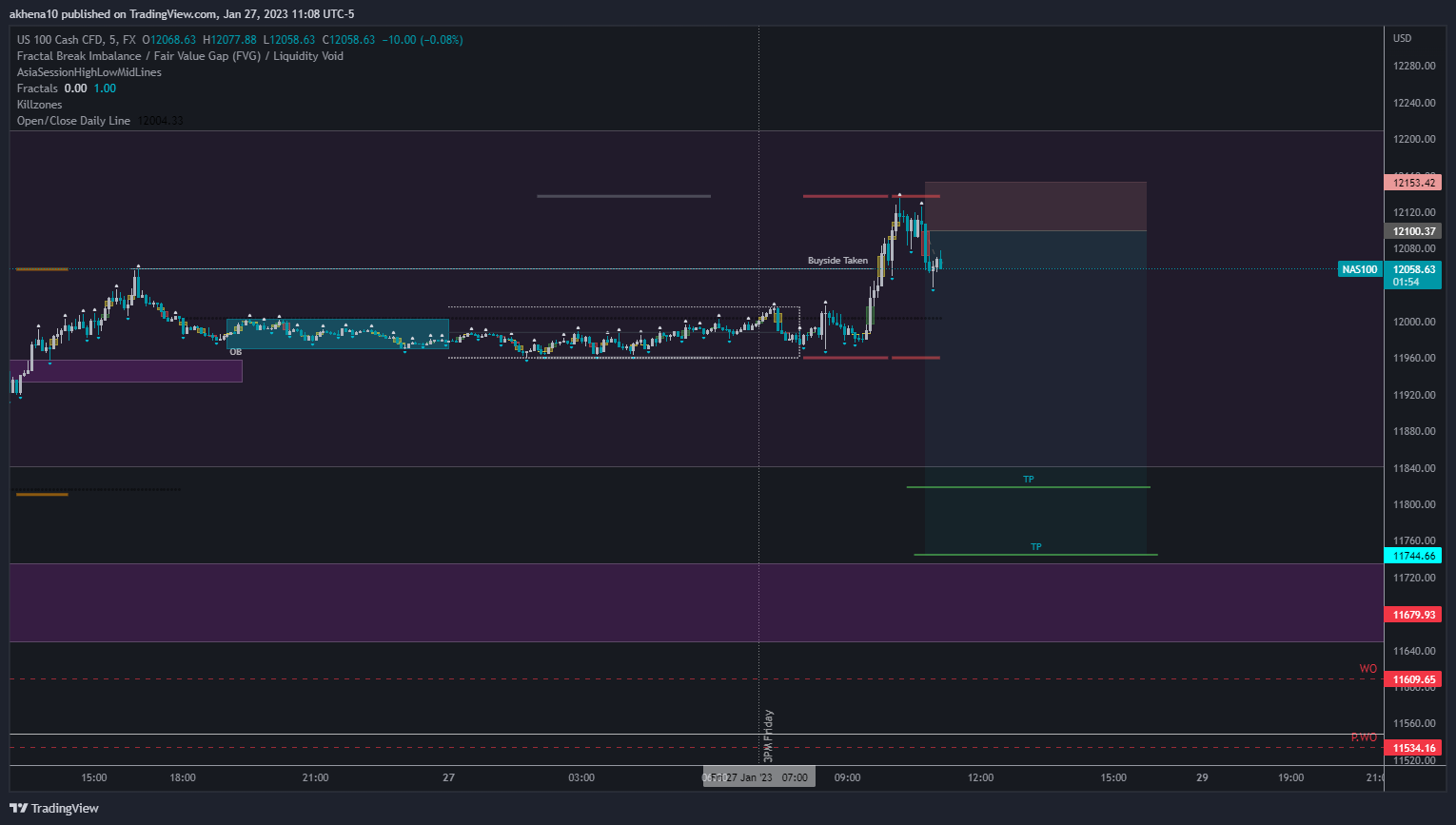This screenshot has height=825, width=1456.
Task: Click the 12100.37 entry price label
Action: click(x=1413, y=231)
